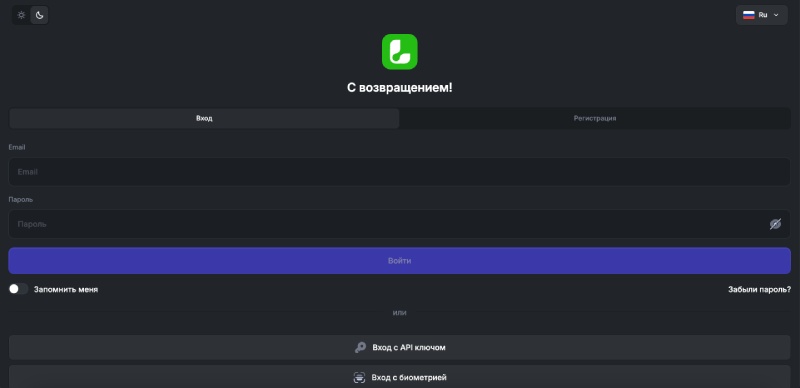Focus the Пароль input field
This screenshot has height=388, width=800.
pyautogui.click(x=399, y=224)
